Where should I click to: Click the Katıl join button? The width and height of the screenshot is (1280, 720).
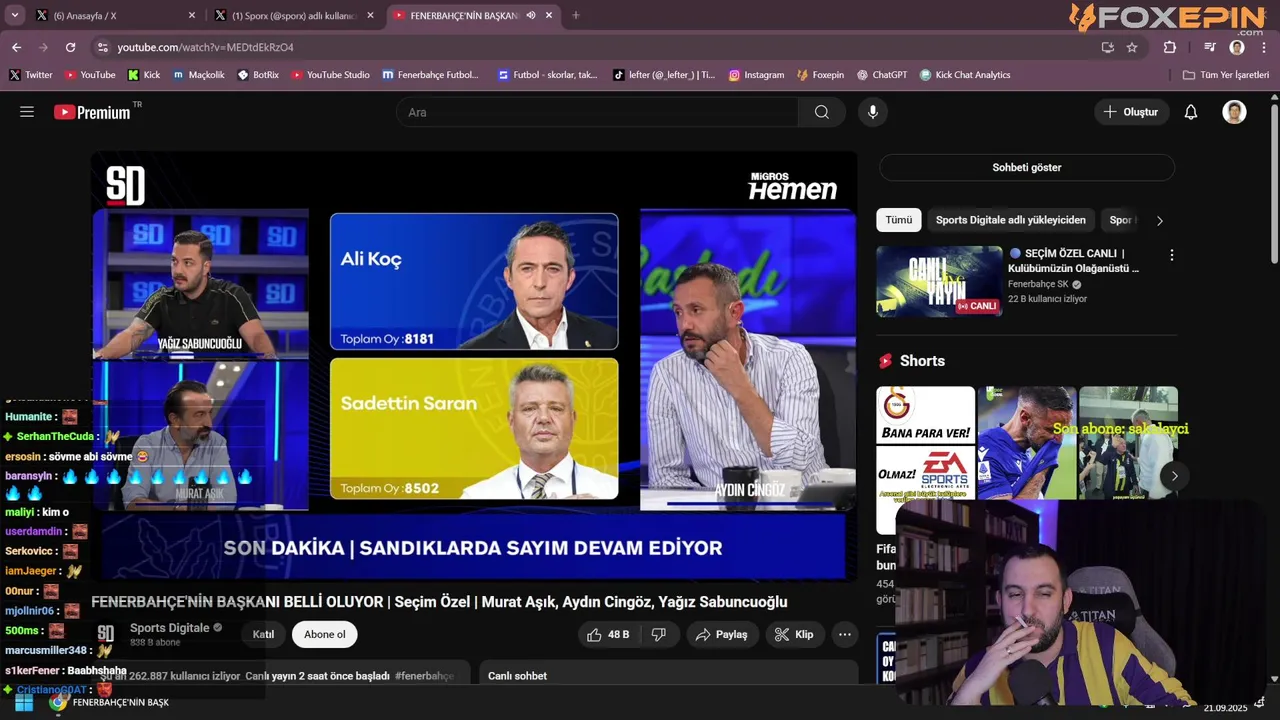(263, 635)
